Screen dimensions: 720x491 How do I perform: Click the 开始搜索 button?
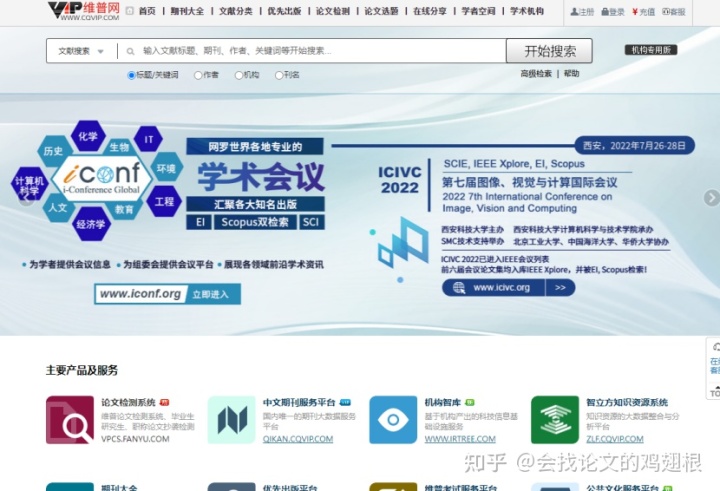tap(549, 51)
